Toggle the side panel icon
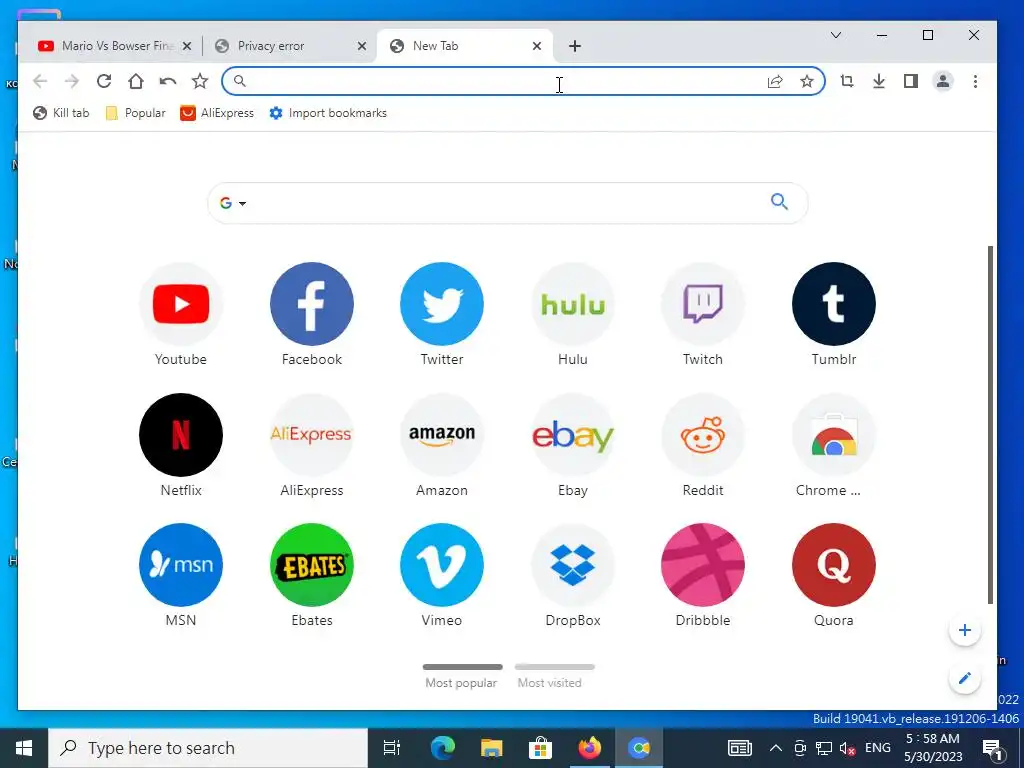1024x768 pixels. pyautogui.click(x=911, y=81)
